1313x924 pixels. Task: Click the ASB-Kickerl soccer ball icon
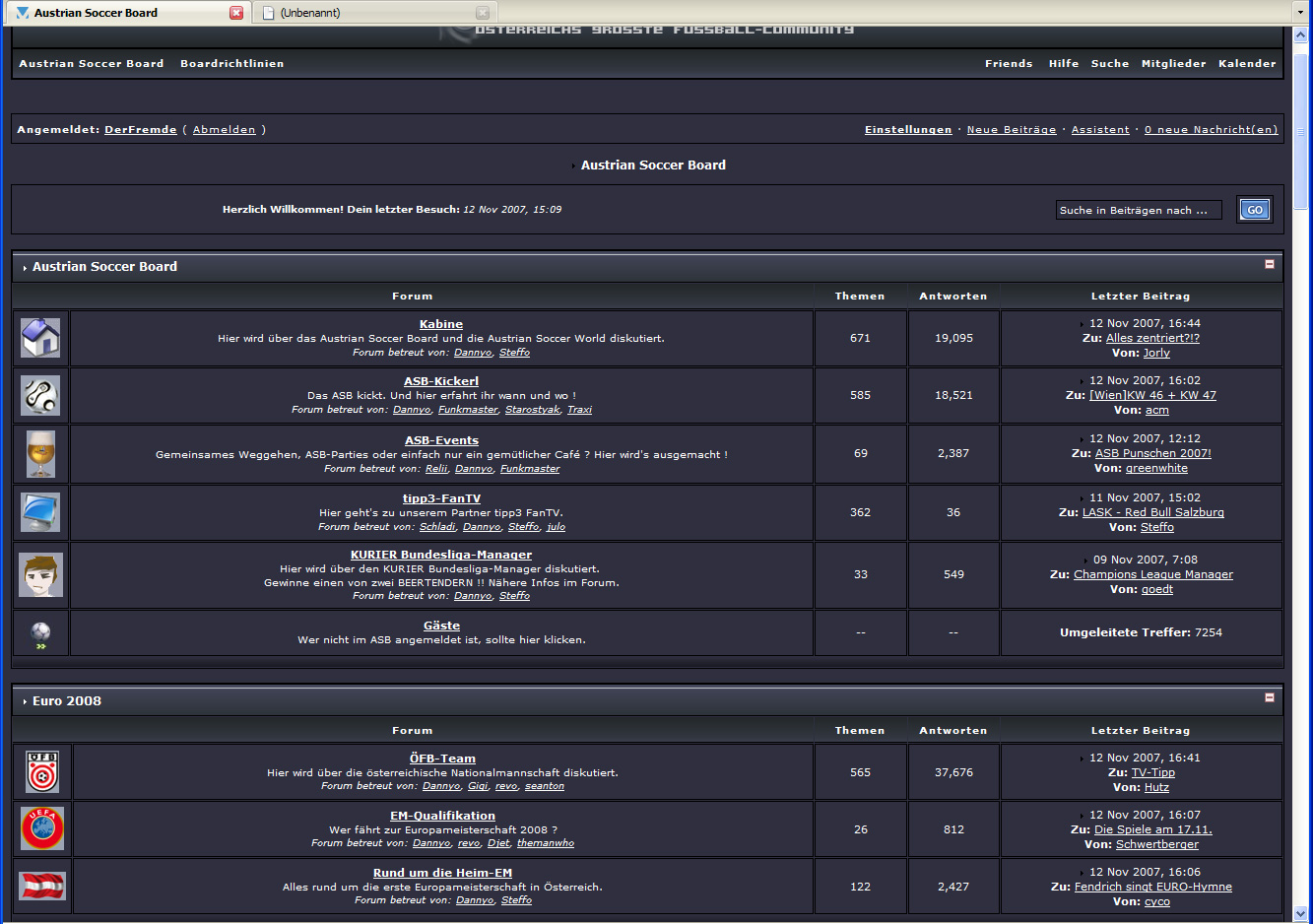pyautogui.click(x=40, y=395)
